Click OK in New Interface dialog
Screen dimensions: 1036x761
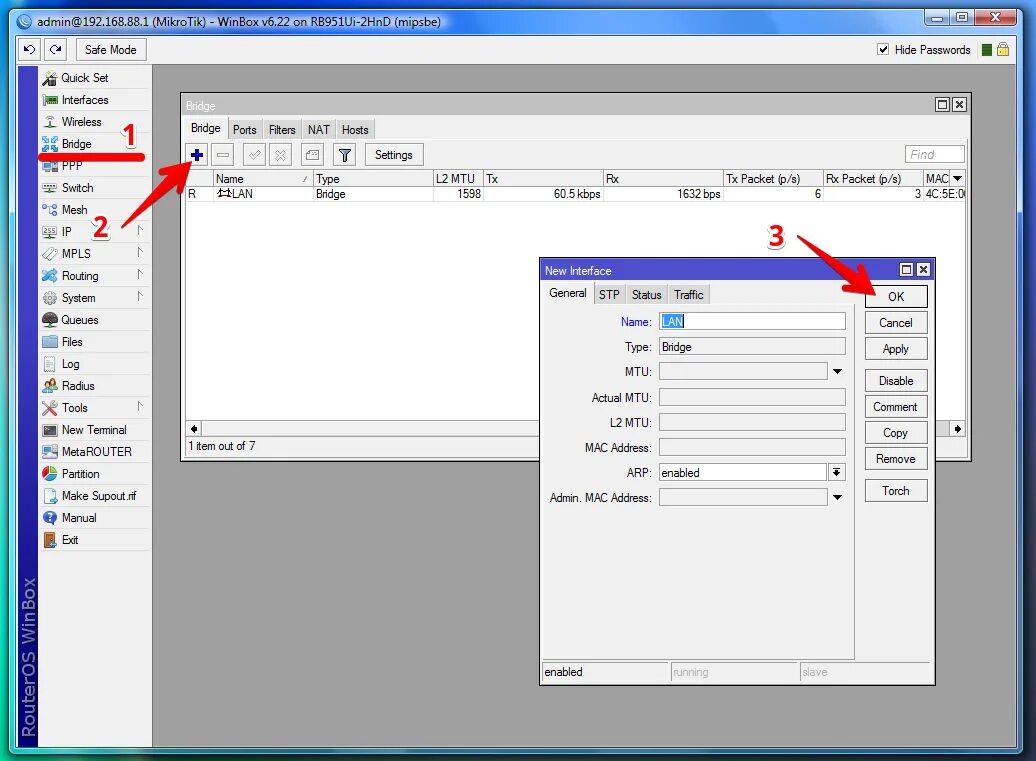896,297
